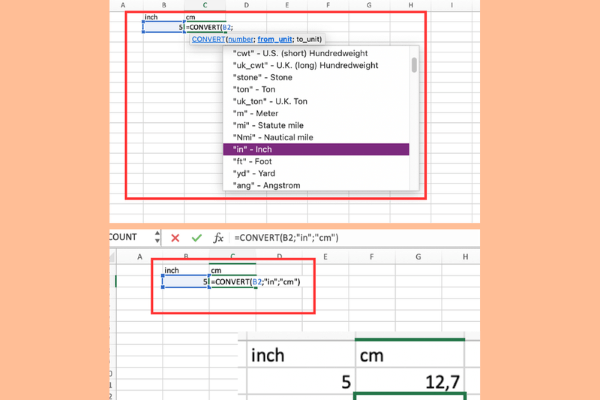Select "Nmi" - Nautical mile unit
Viewport: 600px width, 400px height.
pos(316,137)
